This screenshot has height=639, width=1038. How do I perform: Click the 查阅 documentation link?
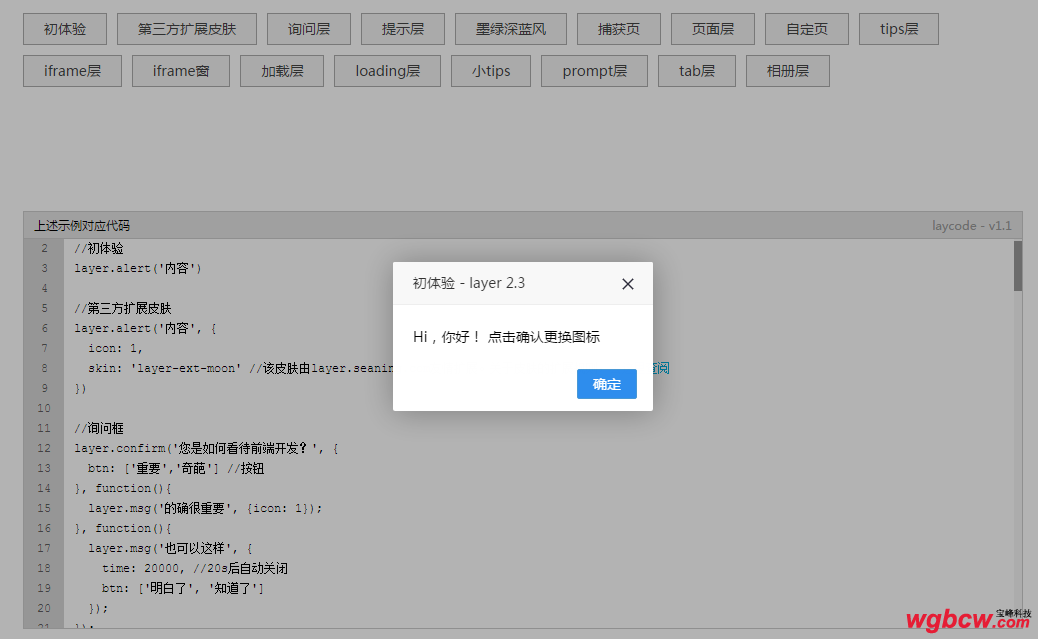pos(659,368)
